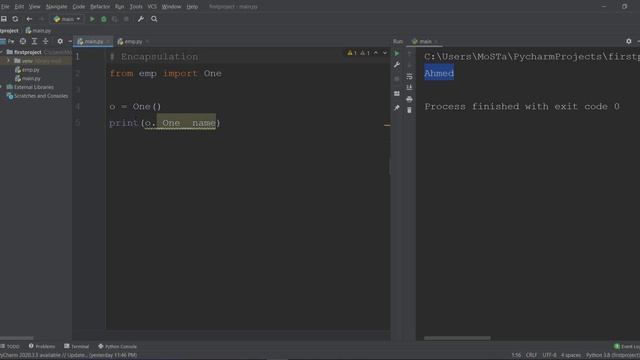This screenshot has width=640, height=360.
Task: Click Collapse All icon in Project panel
Action: 45,41
